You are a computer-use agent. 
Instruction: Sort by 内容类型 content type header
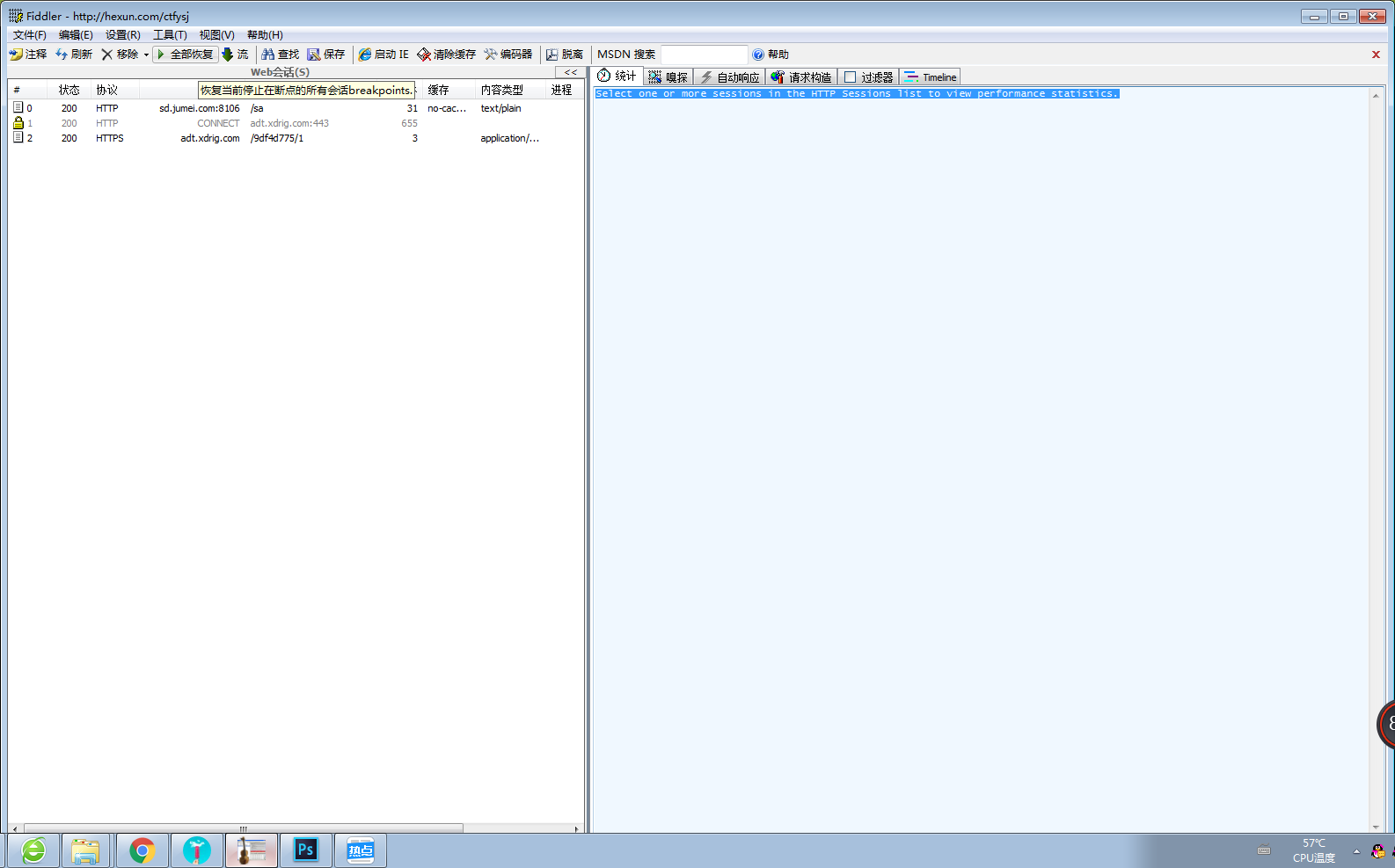510,90
